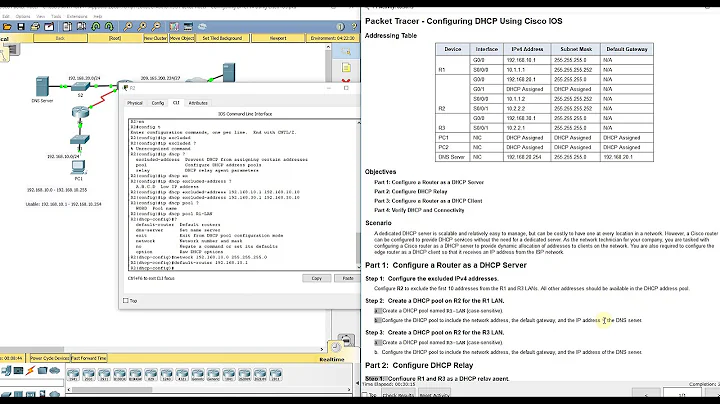Viewport: 720px width, 404px height.
Task: Open network information 'i' icon
Action: point(340,27)
